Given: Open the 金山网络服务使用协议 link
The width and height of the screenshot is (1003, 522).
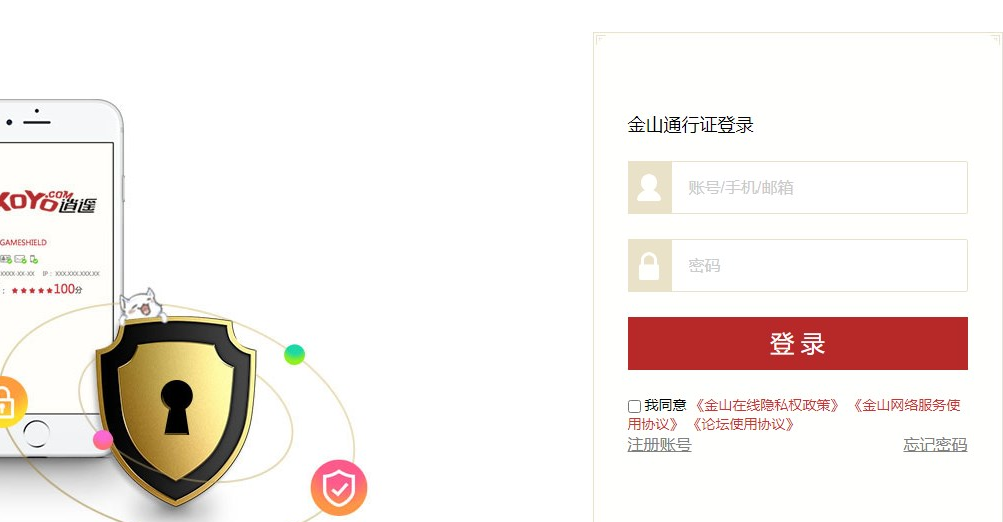Looking at the screenshot, I should click(794, 415).
